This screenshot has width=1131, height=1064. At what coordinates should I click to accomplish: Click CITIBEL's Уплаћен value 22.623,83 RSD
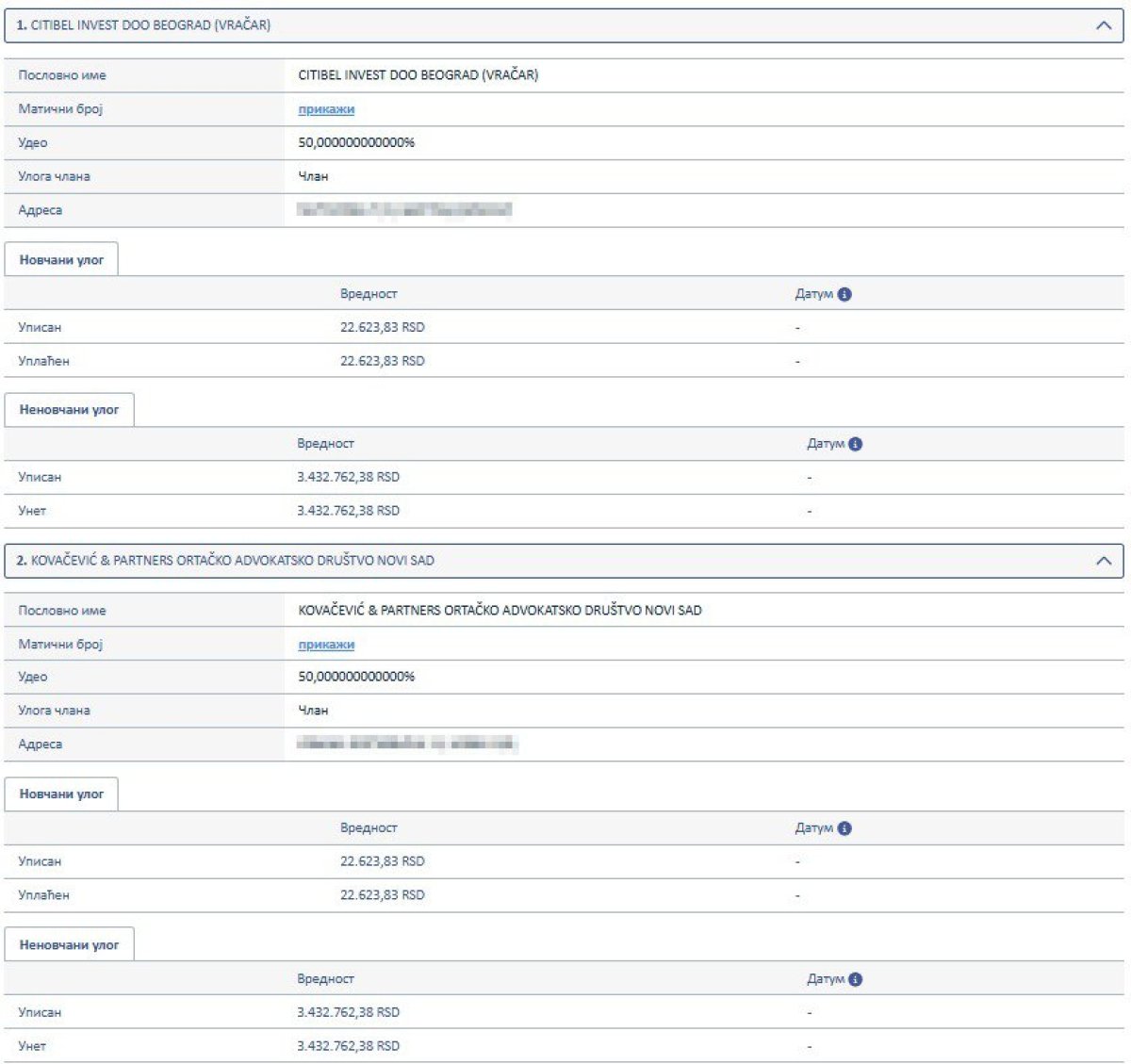click(382, 361)
